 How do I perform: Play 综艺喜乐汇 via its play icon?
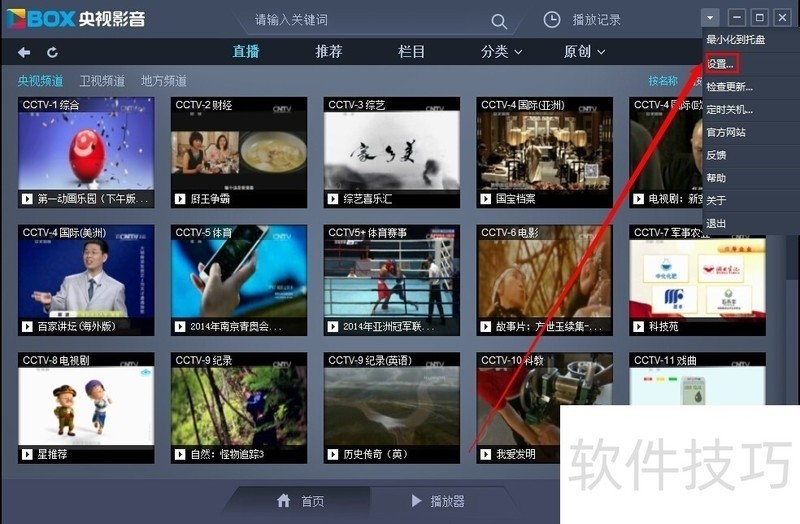coord(333,199)
